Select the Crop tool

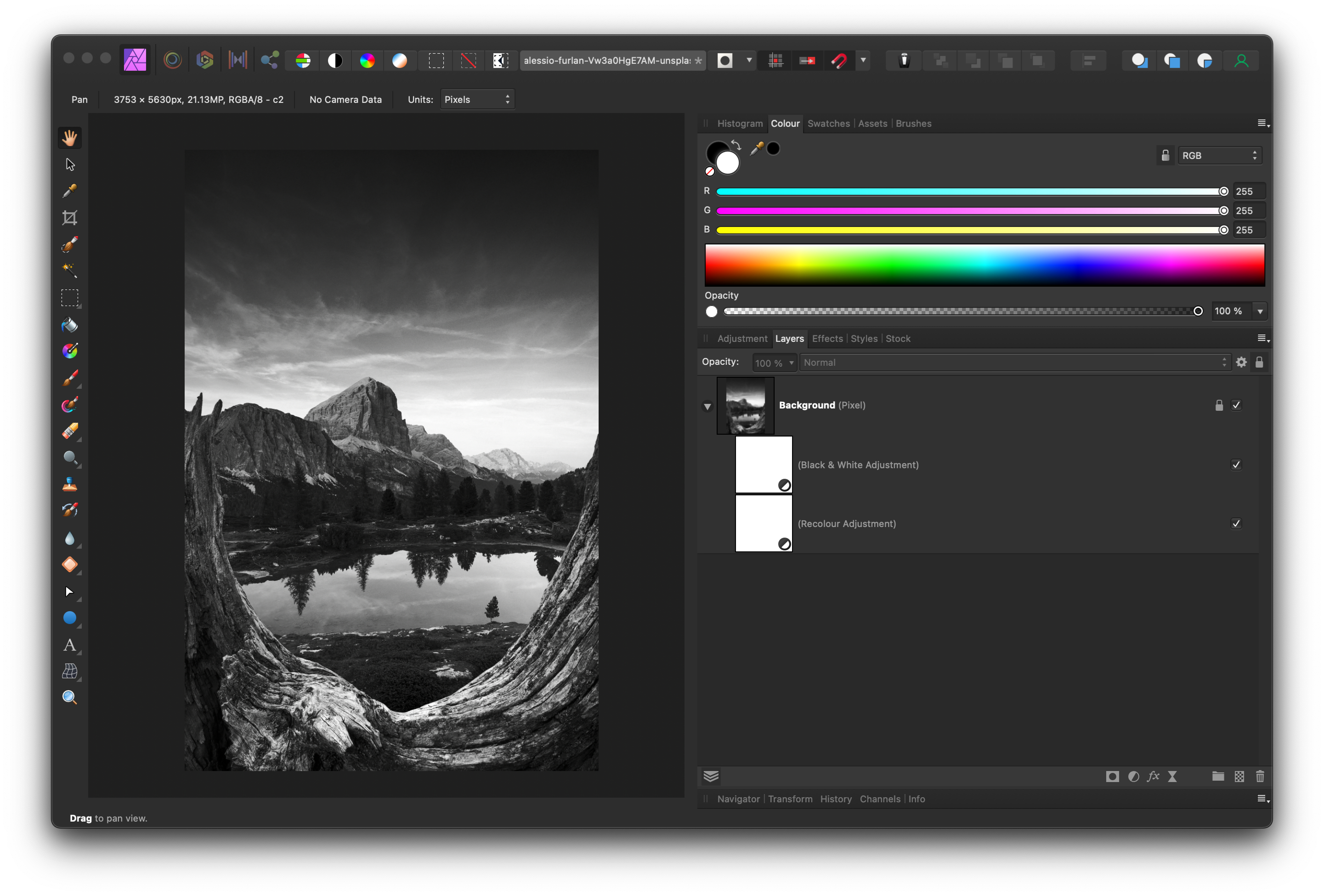click(69, 218)
